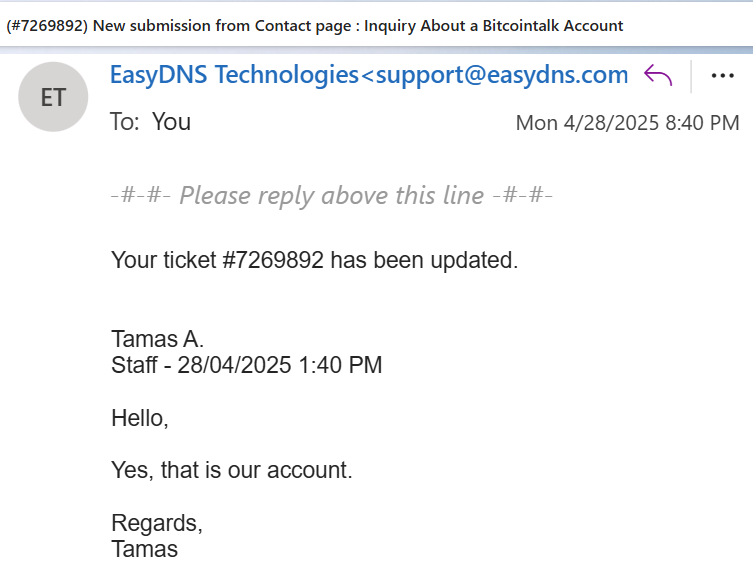Click ticket number (#7269892) in subject

(47, 25)
